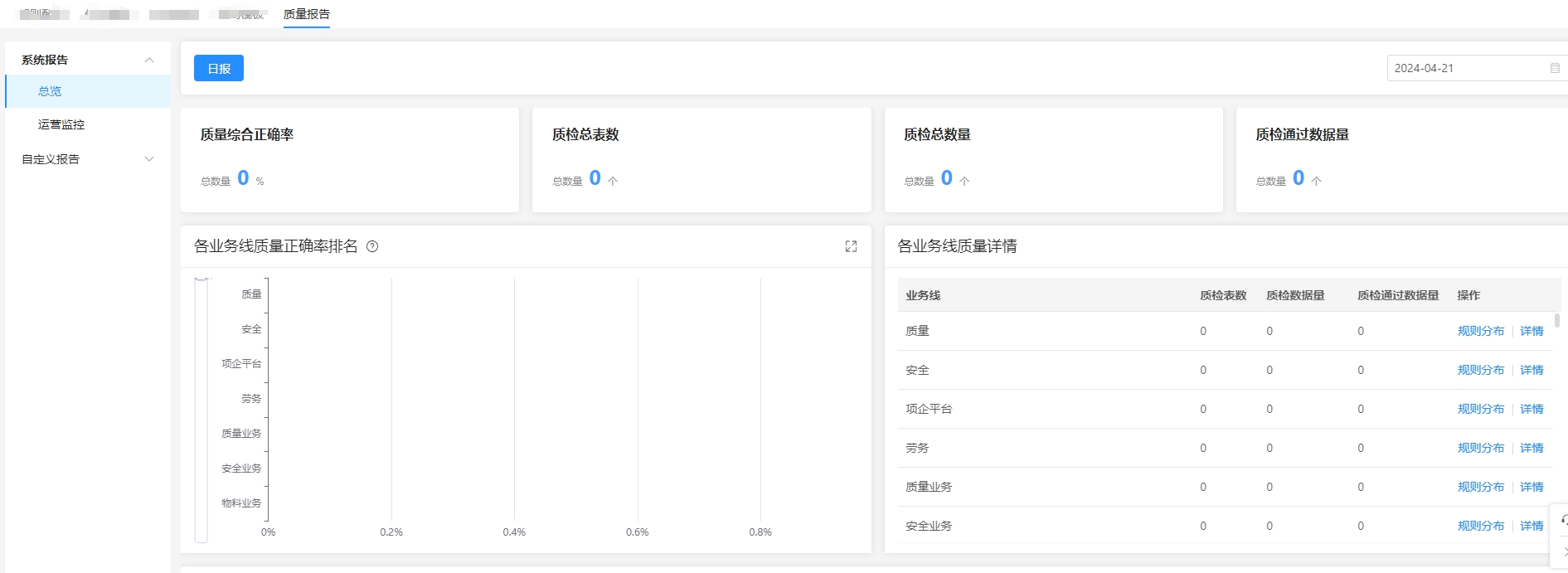The width and height of the screenshot is (1568, 573).
Task: Open 规则分布 for the 质量 row
Action: point(1480,331)
